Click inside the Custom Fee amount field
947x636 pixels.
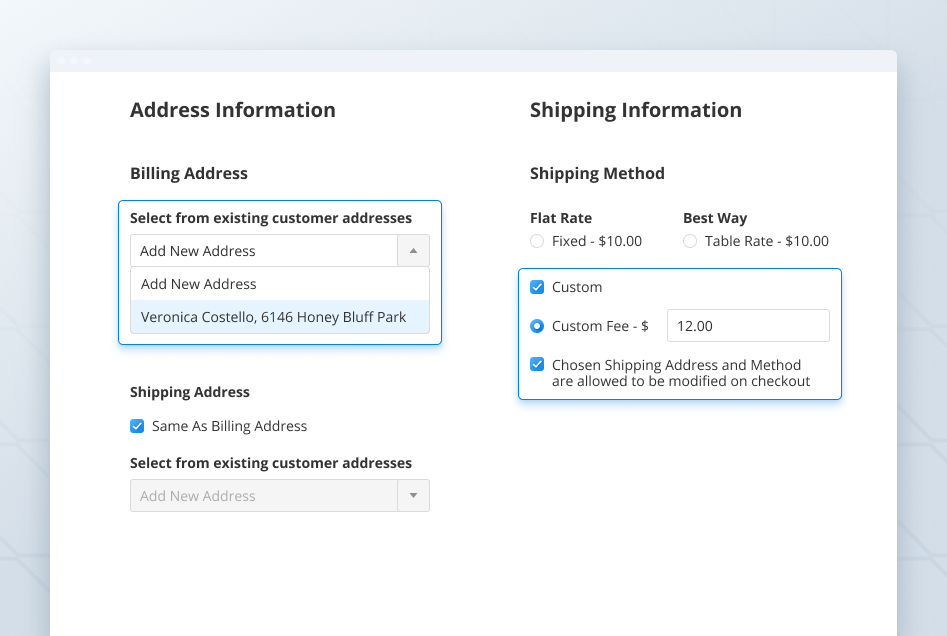coord(748,325)
